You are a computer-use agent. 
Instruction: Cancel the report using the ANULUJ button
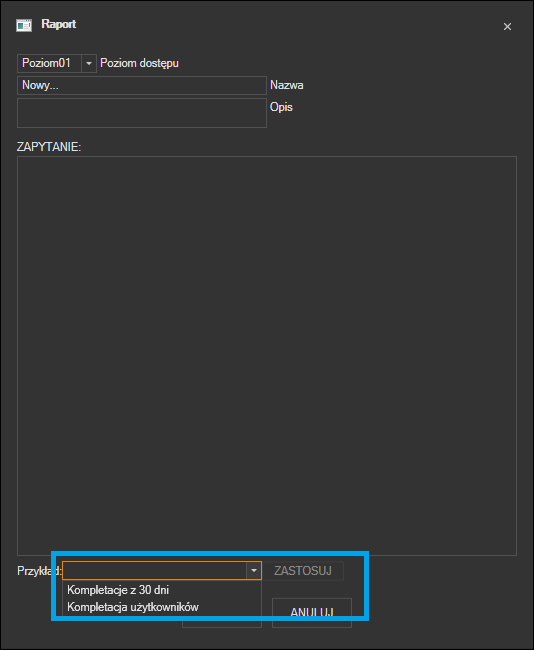tap(312, 613)
